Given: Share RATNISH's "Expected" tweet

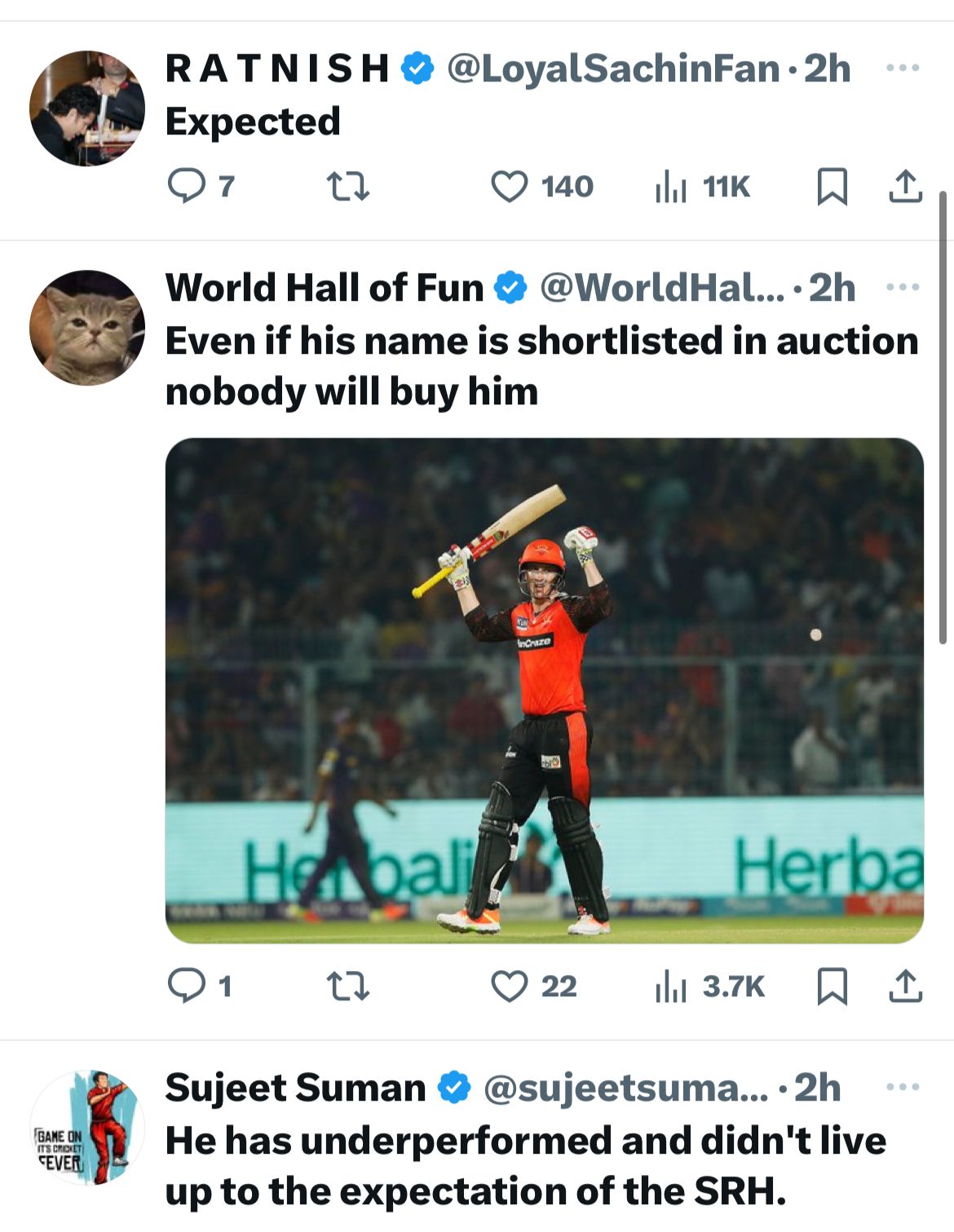Looking at the screenshot, I should [x=905, y=186].
